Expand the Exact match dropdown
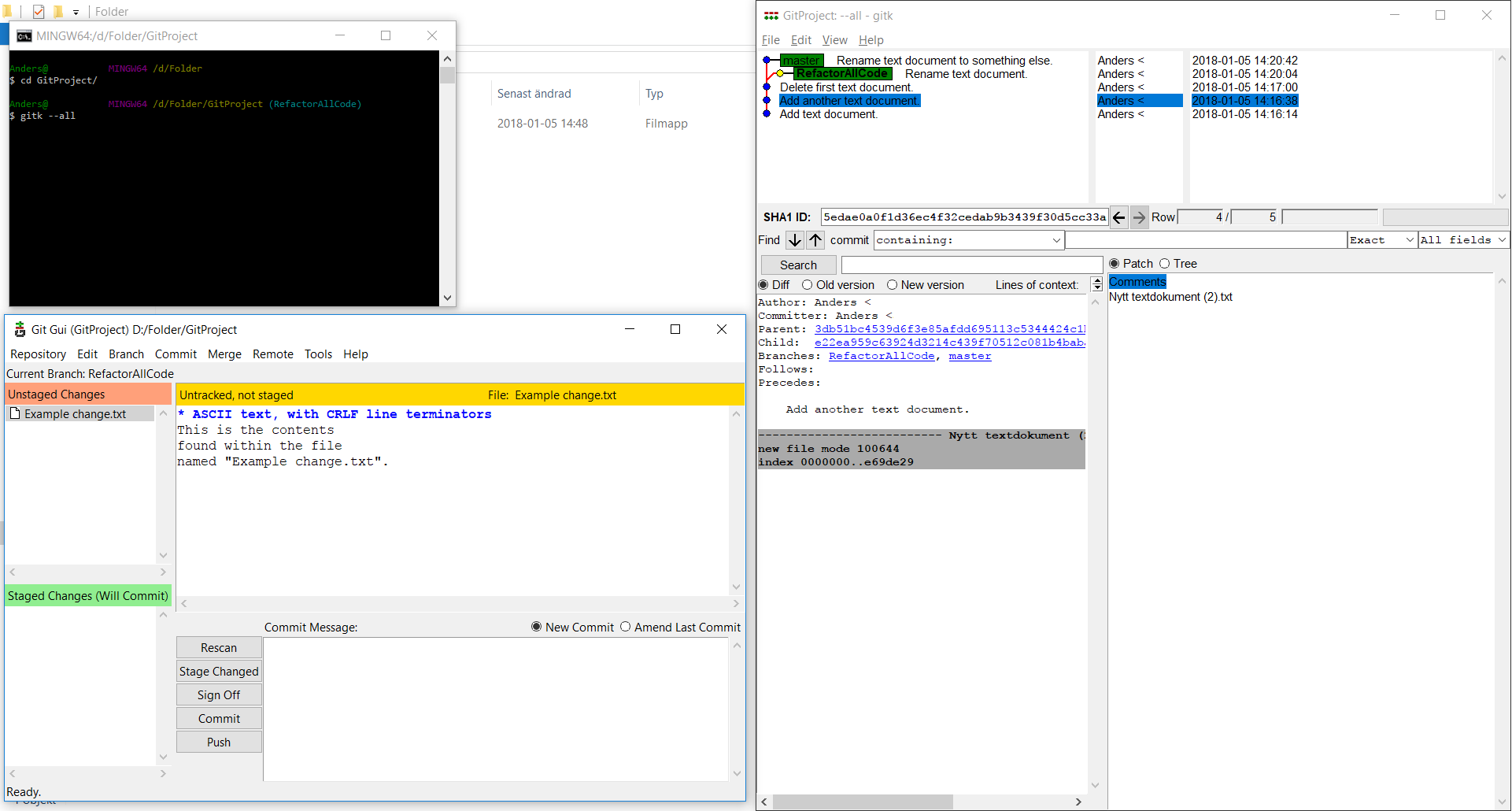The height and width of the screenshot is (811, 1512). click(x=1409, y=240)
